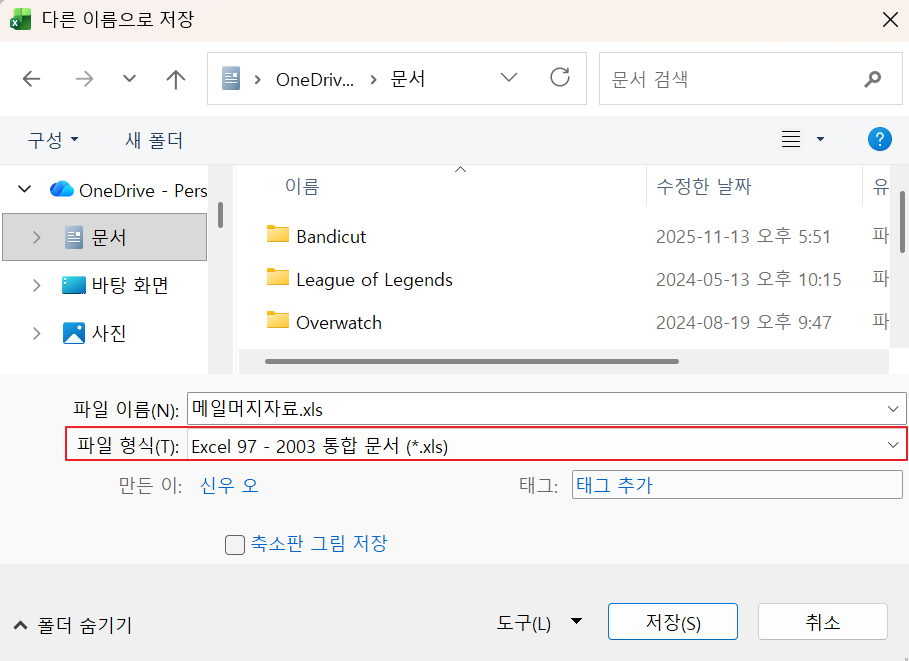909x661 pixels.
Task: Go up to parent folder with up arrow
Action: pos(175,78)
